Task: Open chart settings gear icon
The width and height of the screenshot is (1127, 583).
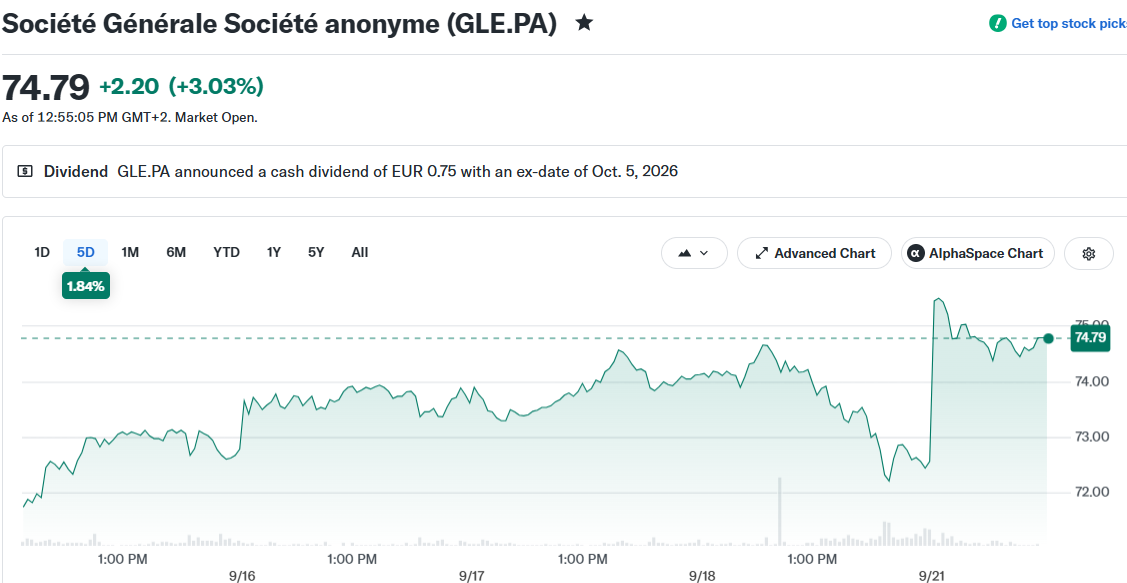Action: coord(1088,253)
